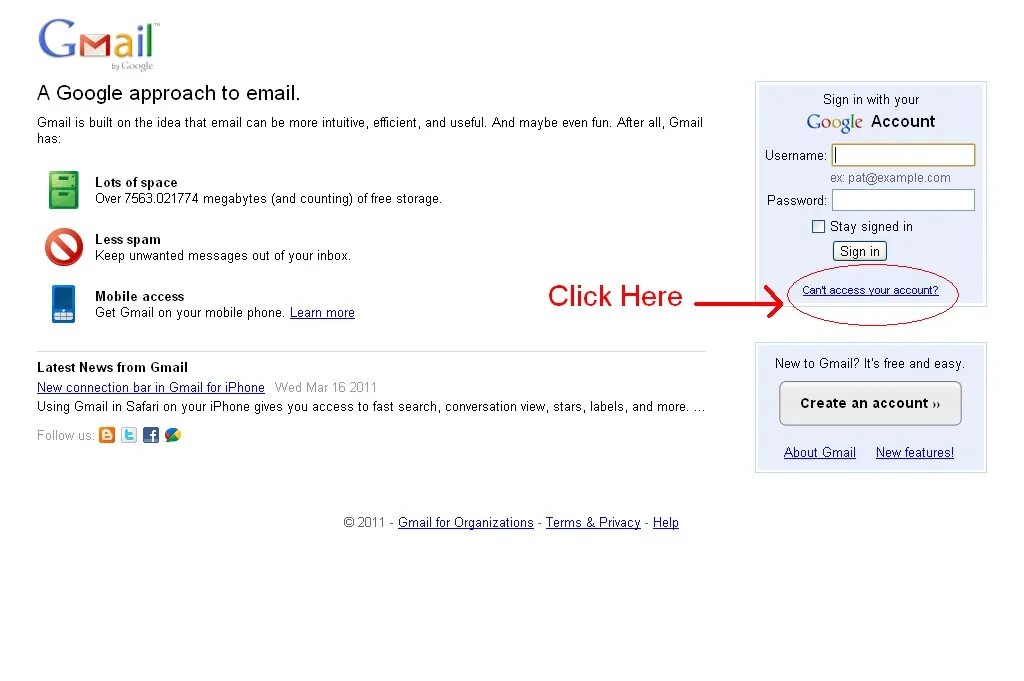Viewport: 1024px width, 681px height.
Task: Click the New to Gmail? It's free text
Action: 870,364
